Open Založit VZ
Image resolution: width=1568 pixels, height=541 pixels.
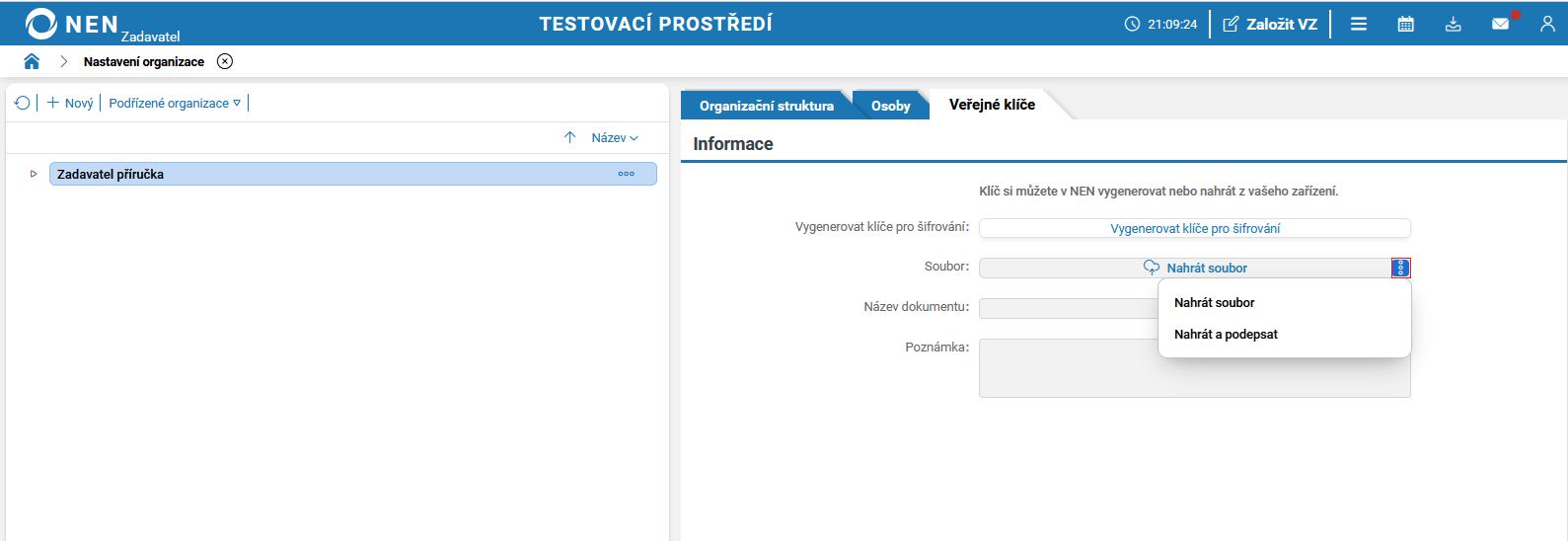(1270, 24)
